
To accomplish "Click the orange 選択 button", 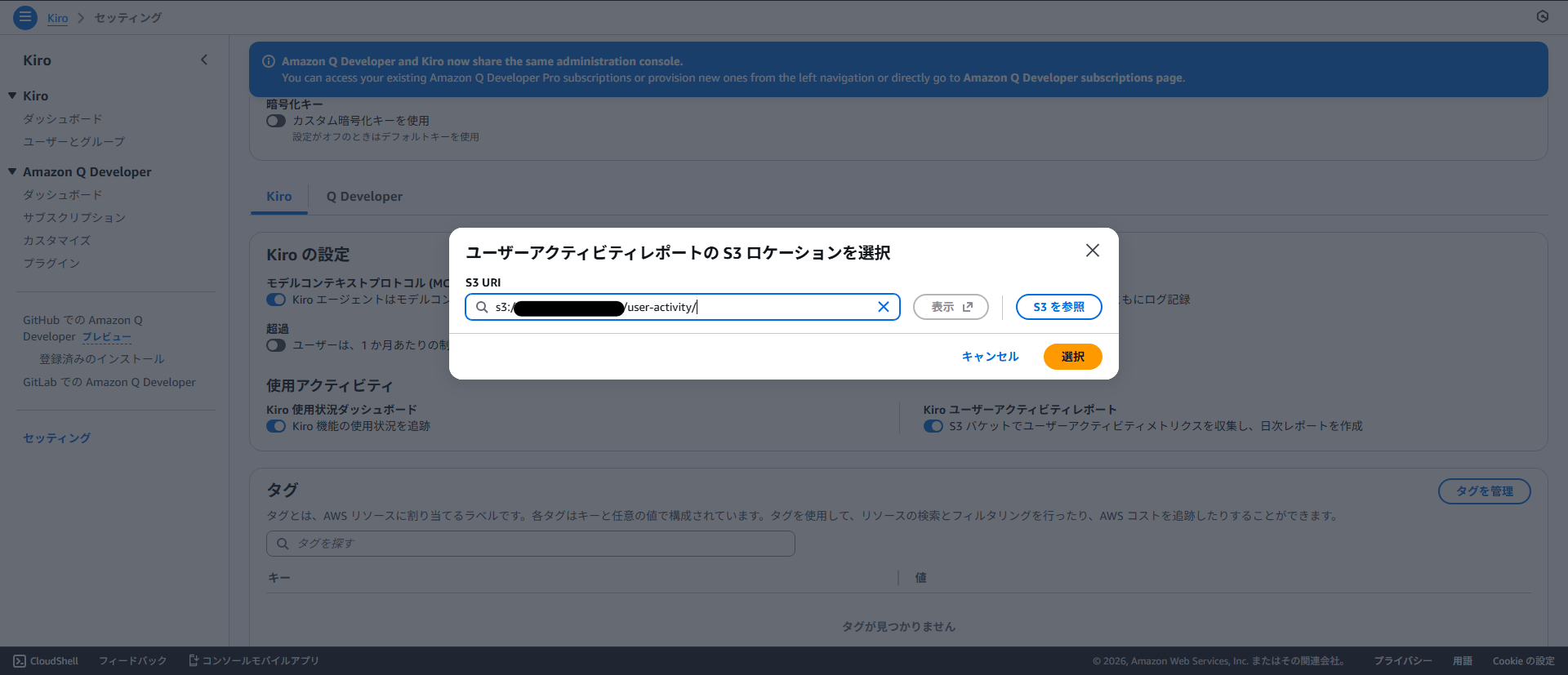I will [1072, 357].
